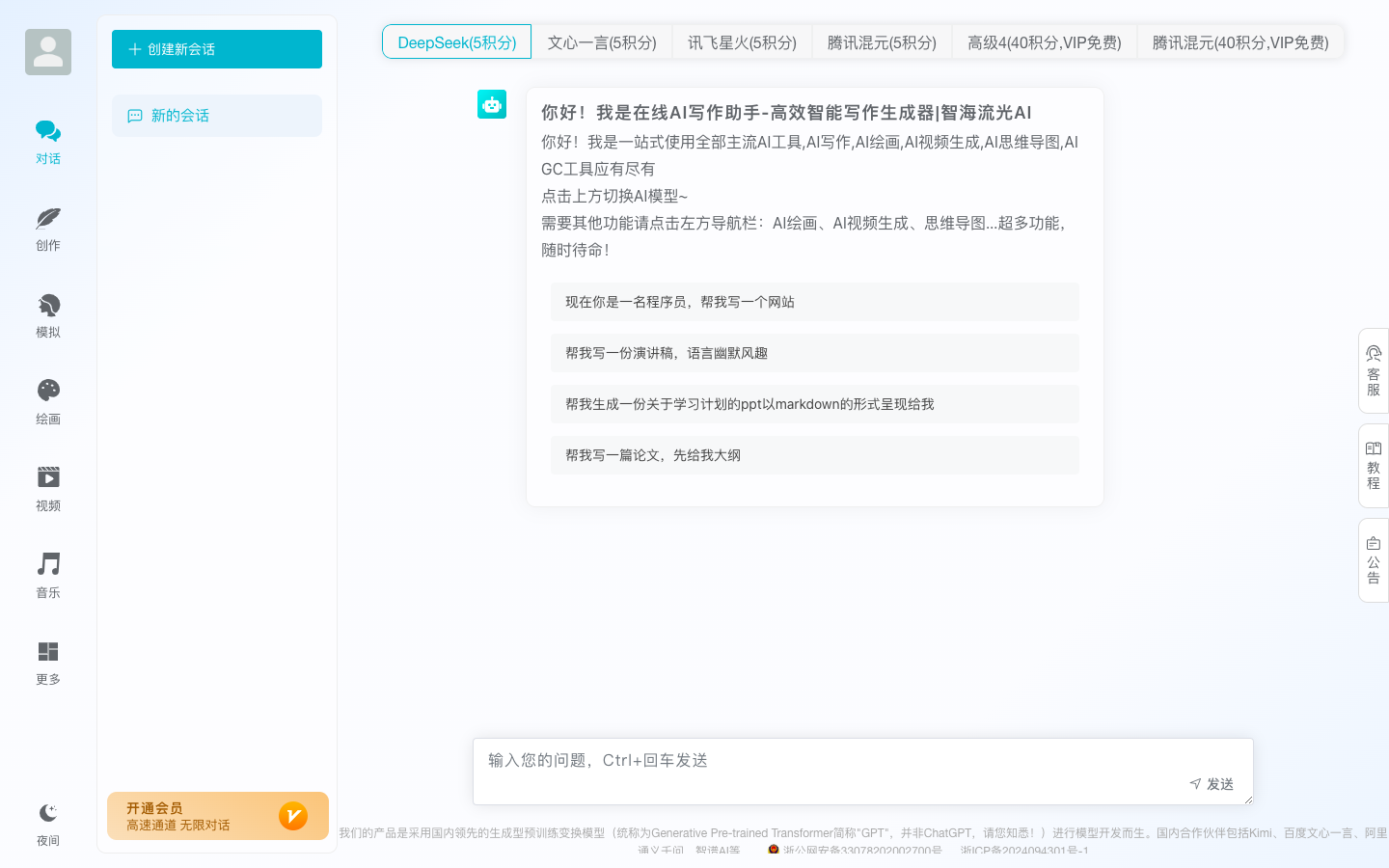Open the 创作 writing tool in sidebar

click(x=48, y=228)
